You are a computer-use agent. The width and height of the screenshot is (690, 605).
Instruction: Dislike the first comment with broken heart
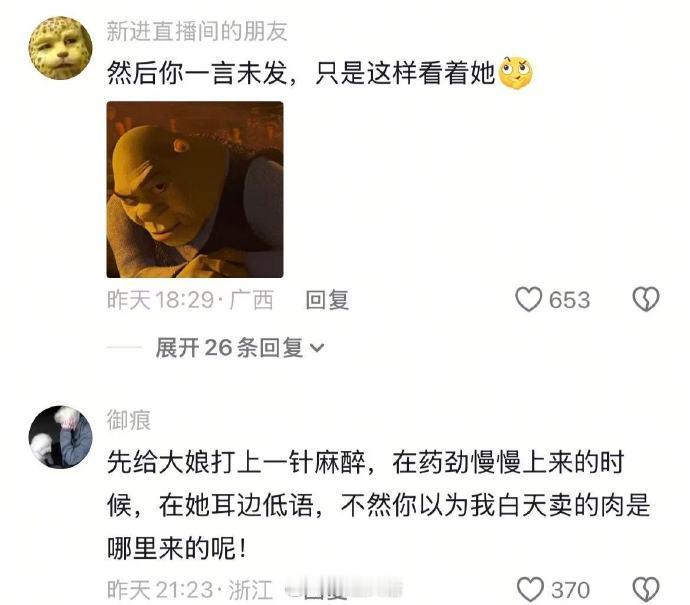click(646, 299)
